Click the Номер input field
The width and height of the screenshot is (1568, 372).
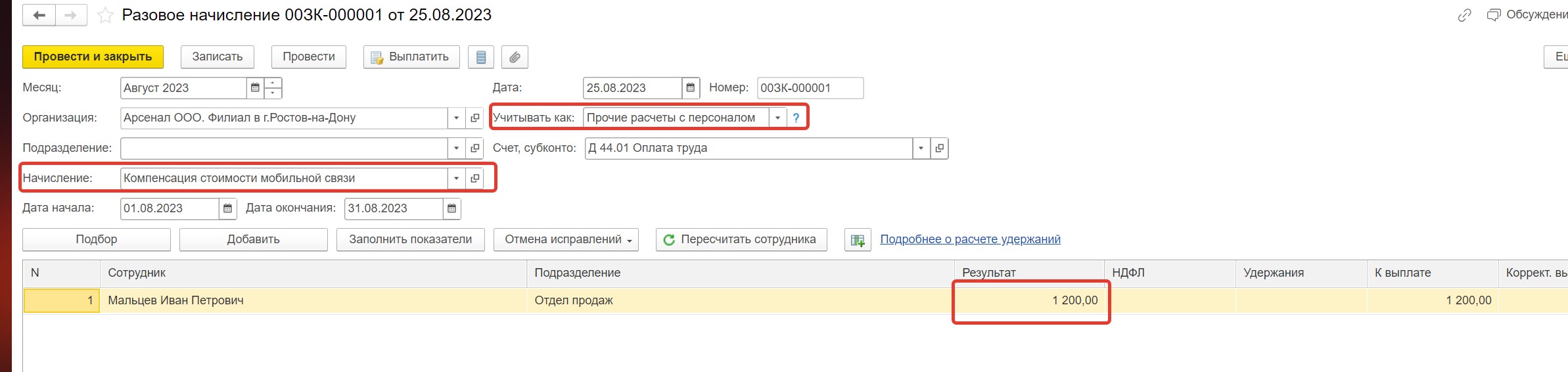[x=810, y=88]
